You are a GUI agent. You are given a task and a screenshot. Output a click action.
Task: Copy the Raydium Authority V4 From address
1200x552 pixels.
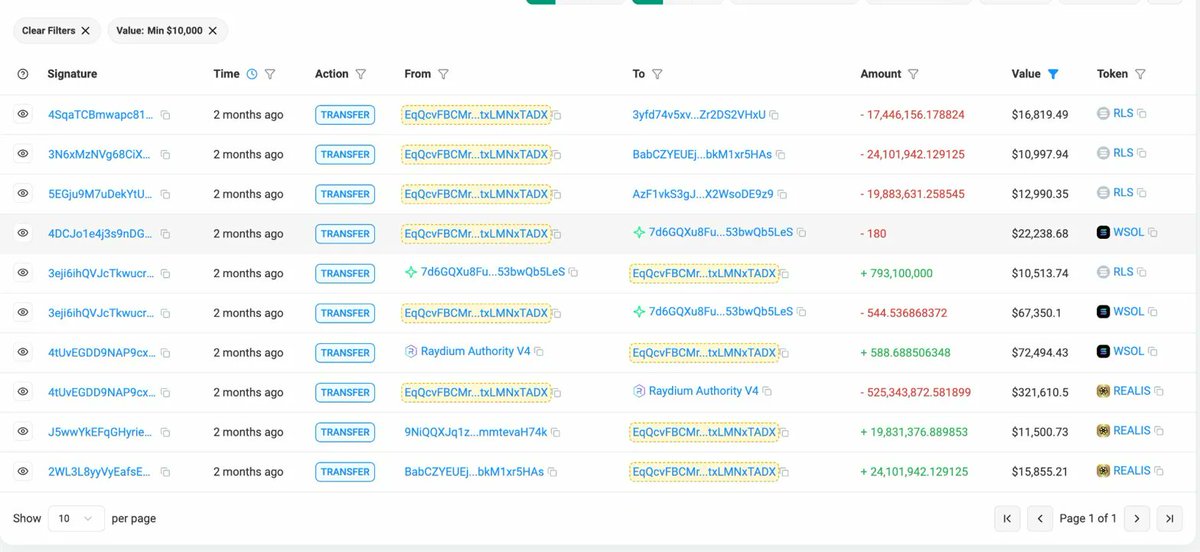[539, 352]
